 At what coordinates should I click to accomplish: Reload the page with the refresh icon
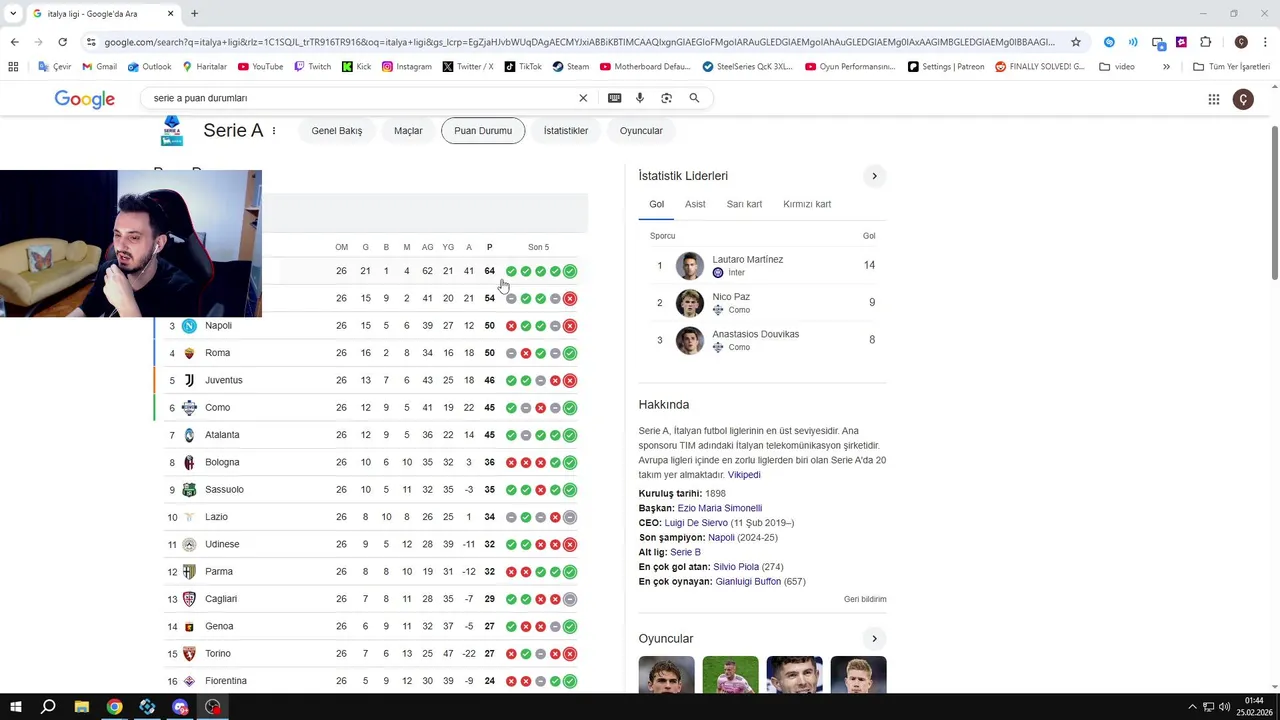62,42
